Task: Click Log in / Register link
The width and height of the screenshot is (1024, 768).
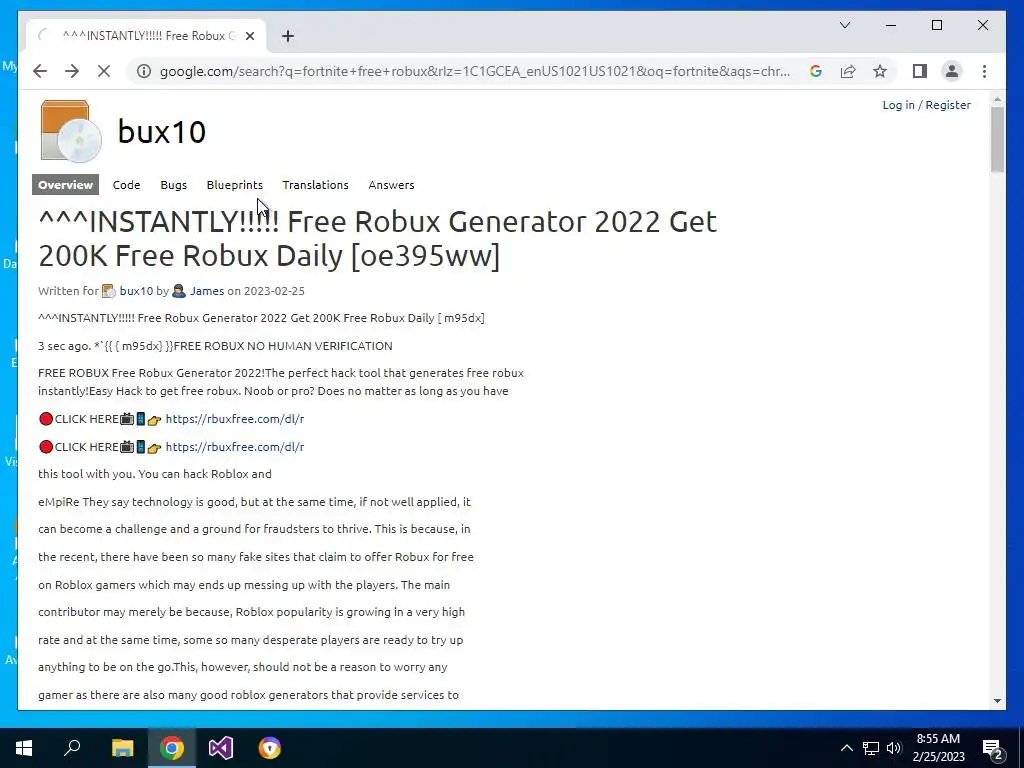Action: [926, 105]
